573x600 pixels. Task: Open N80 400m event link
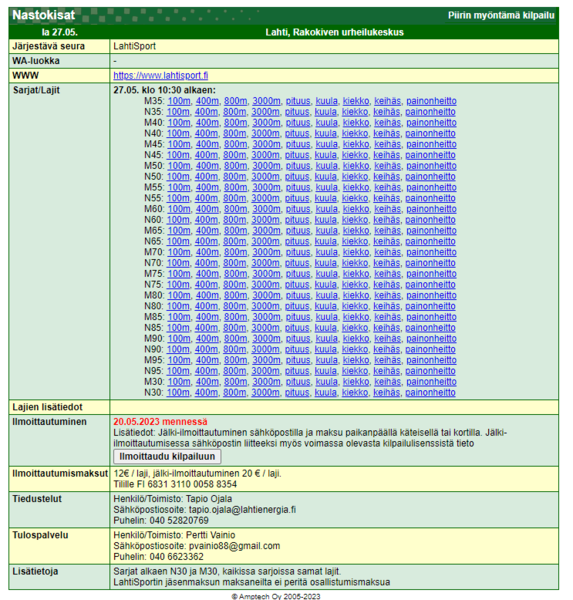[x=206, y=306]
